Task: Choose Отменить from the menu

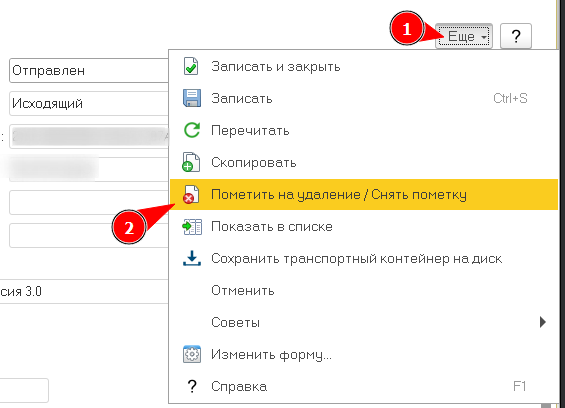Action: tap(363, 291)
